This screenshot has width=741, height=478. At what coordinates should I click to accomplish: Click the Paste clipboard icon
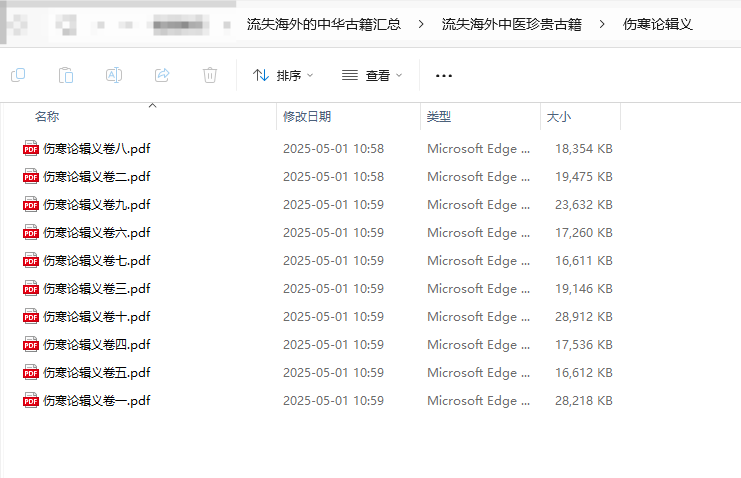pyautogui.click(x=66, y=75)
